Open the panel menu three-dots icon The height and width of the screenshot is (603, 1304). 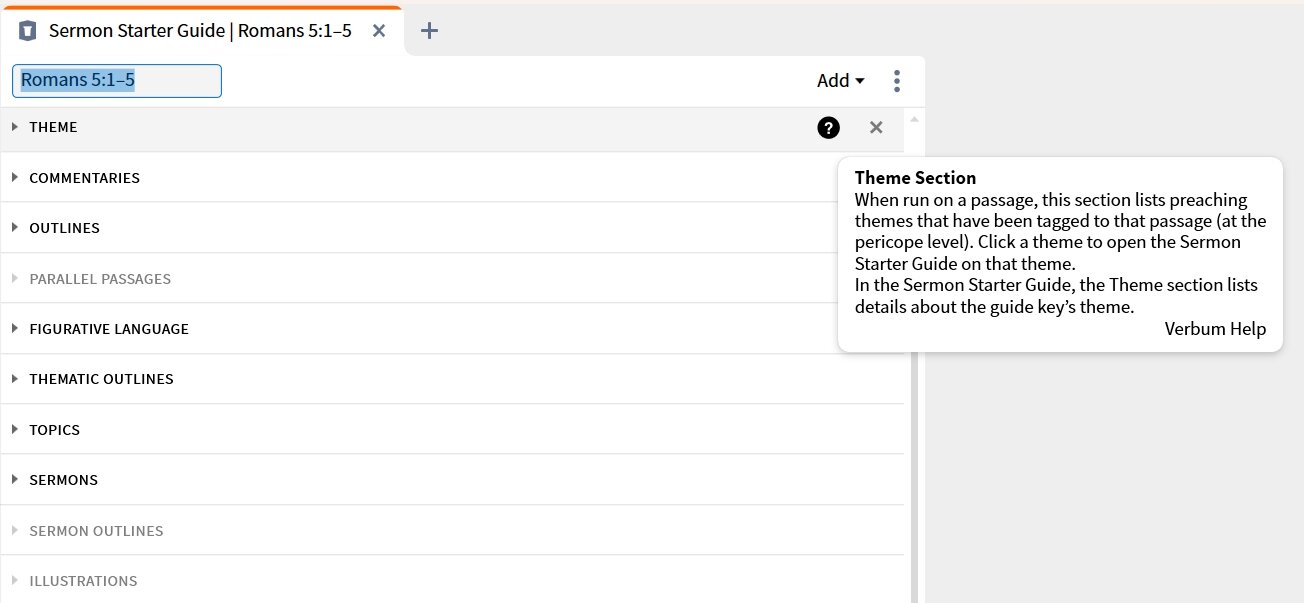897,81
